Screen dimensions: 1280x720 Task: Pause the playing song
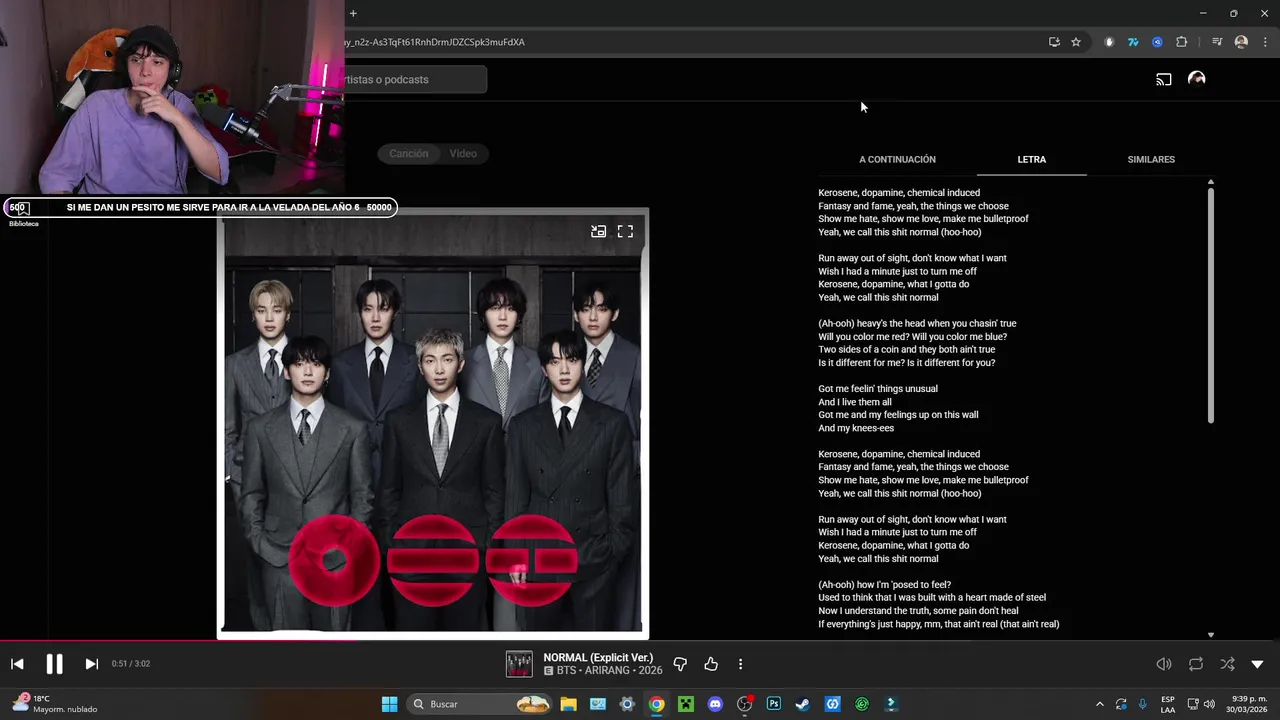pos(54,664)
